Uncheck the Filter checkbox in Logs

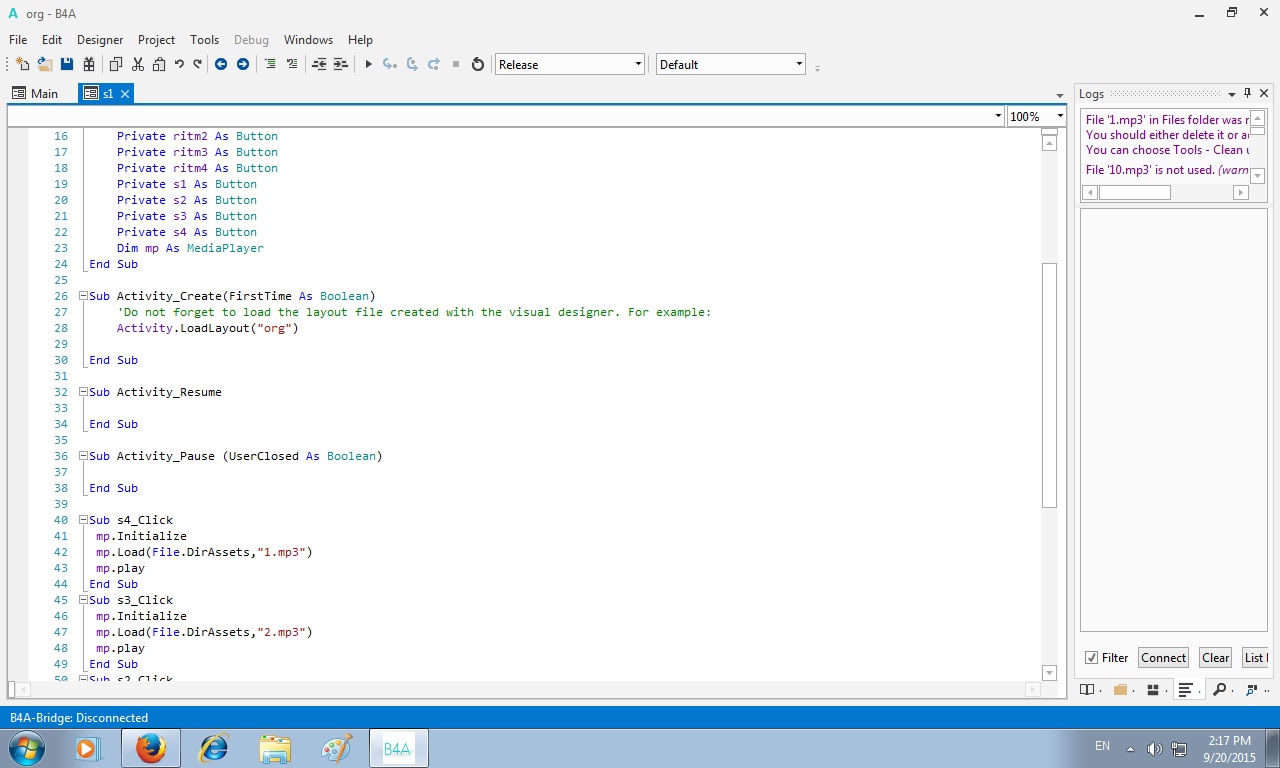coord(1091,658)
